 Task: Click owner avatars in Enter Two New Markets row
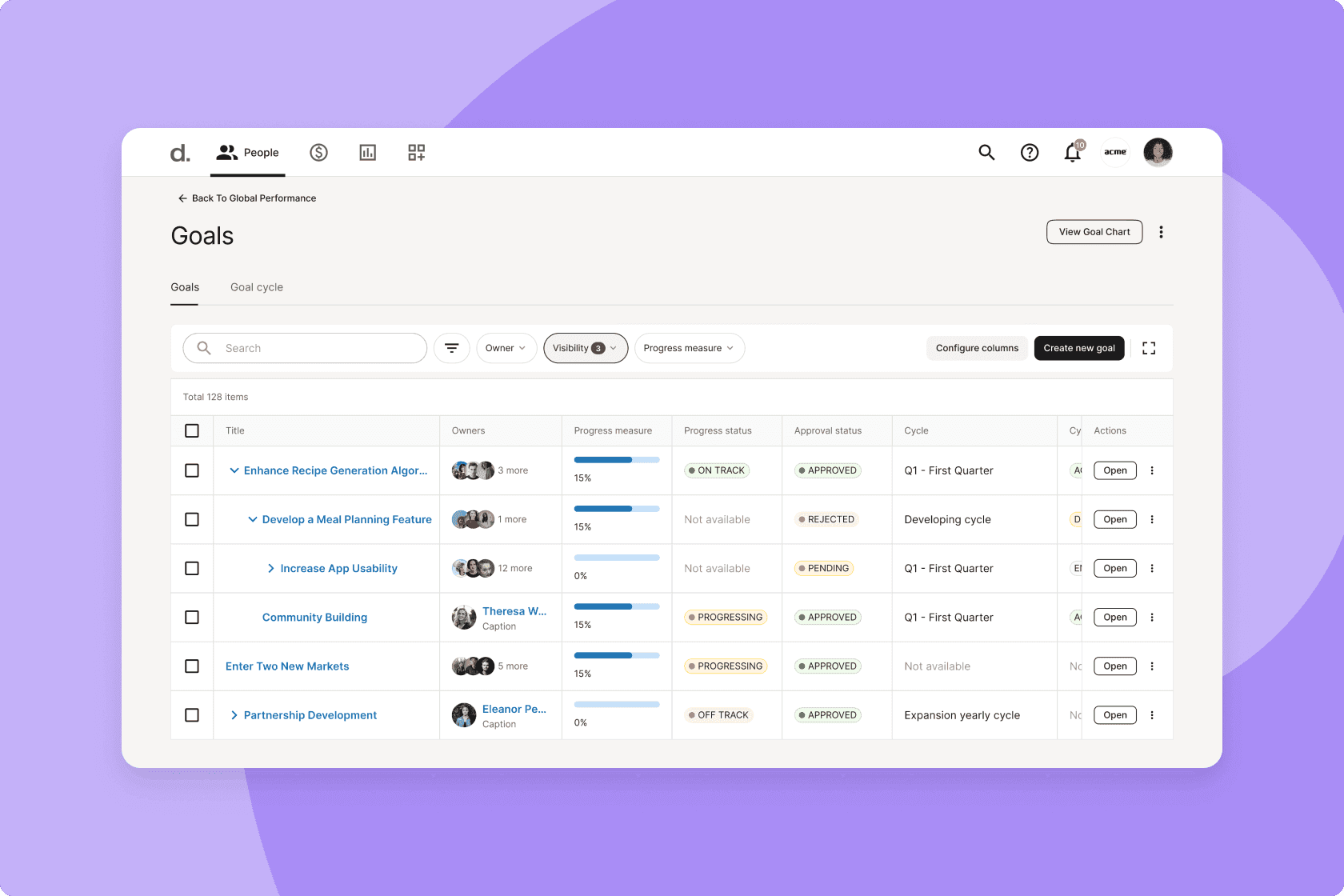click(473, 666)
